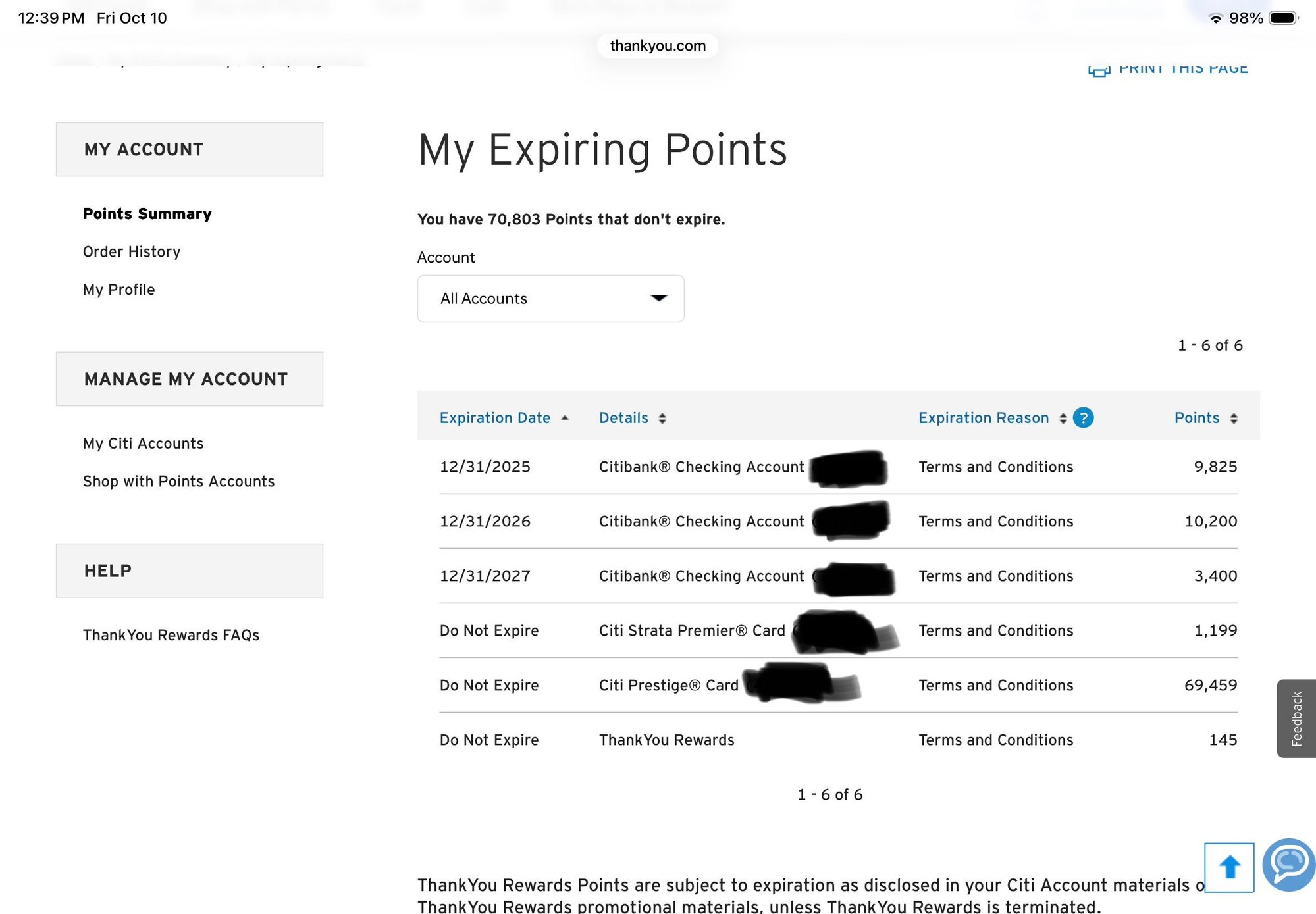This screenshot has width=1316, height=914.
Task: Click the blue scroll-to-top arrow icon
Action: pos(1228,867)
